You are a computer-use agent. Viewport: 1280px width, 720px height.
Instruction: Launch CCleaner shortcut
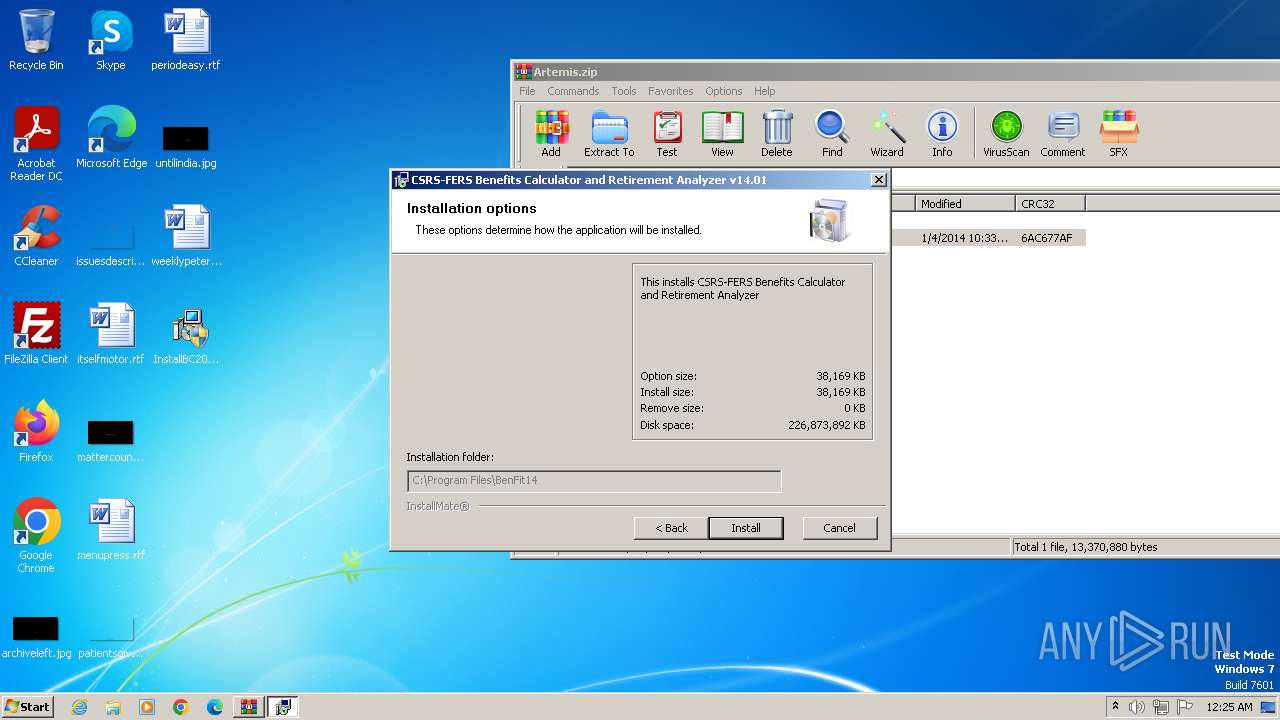36,236
